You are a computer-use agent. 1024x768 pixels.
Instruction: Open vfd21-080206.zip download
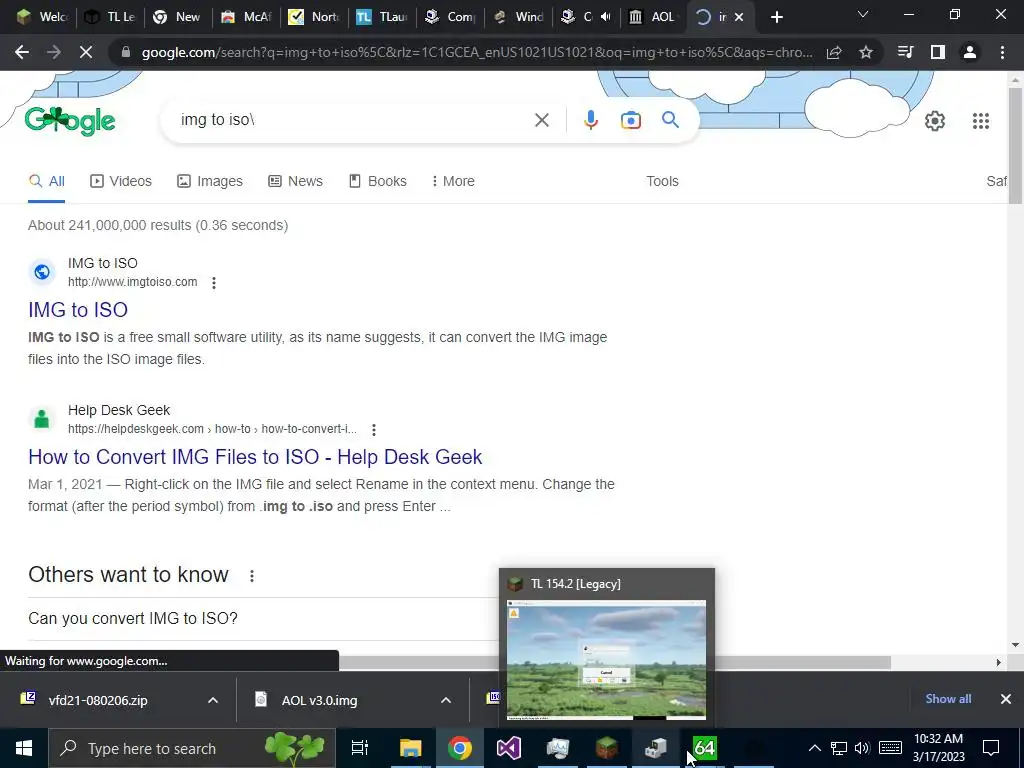[98, 700]
